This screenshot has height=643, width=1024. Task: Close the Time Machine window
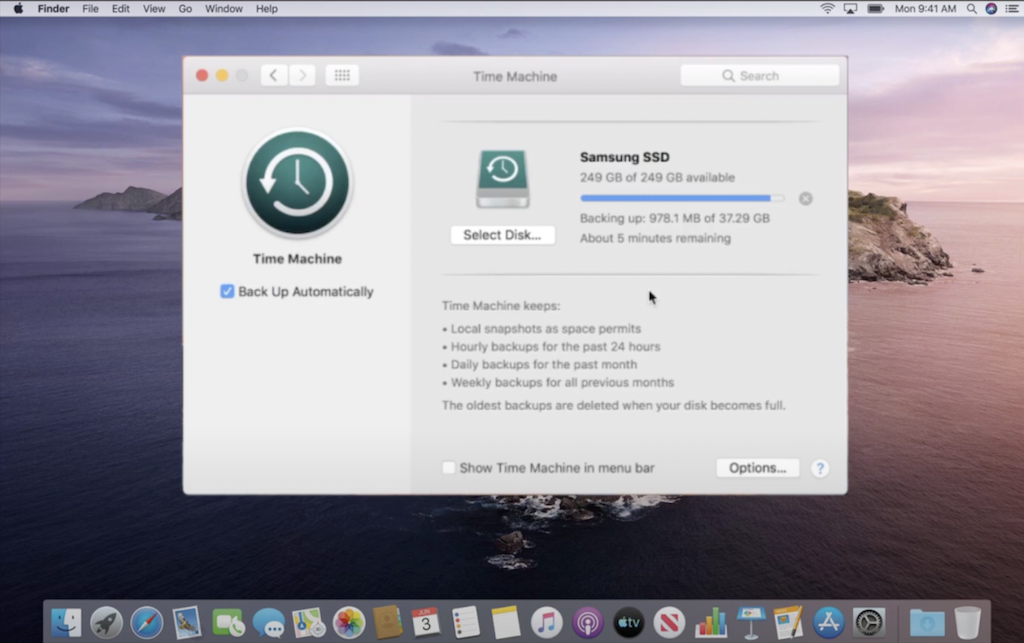pos(202,76)
